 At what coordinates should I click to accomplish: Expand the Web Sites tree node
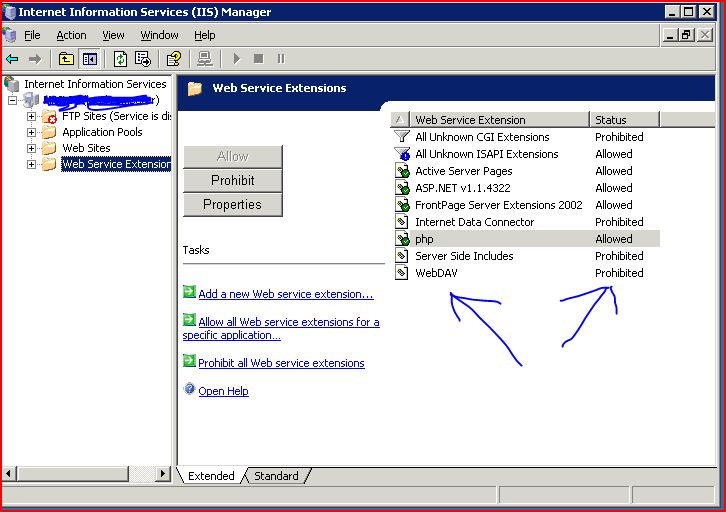31,148
